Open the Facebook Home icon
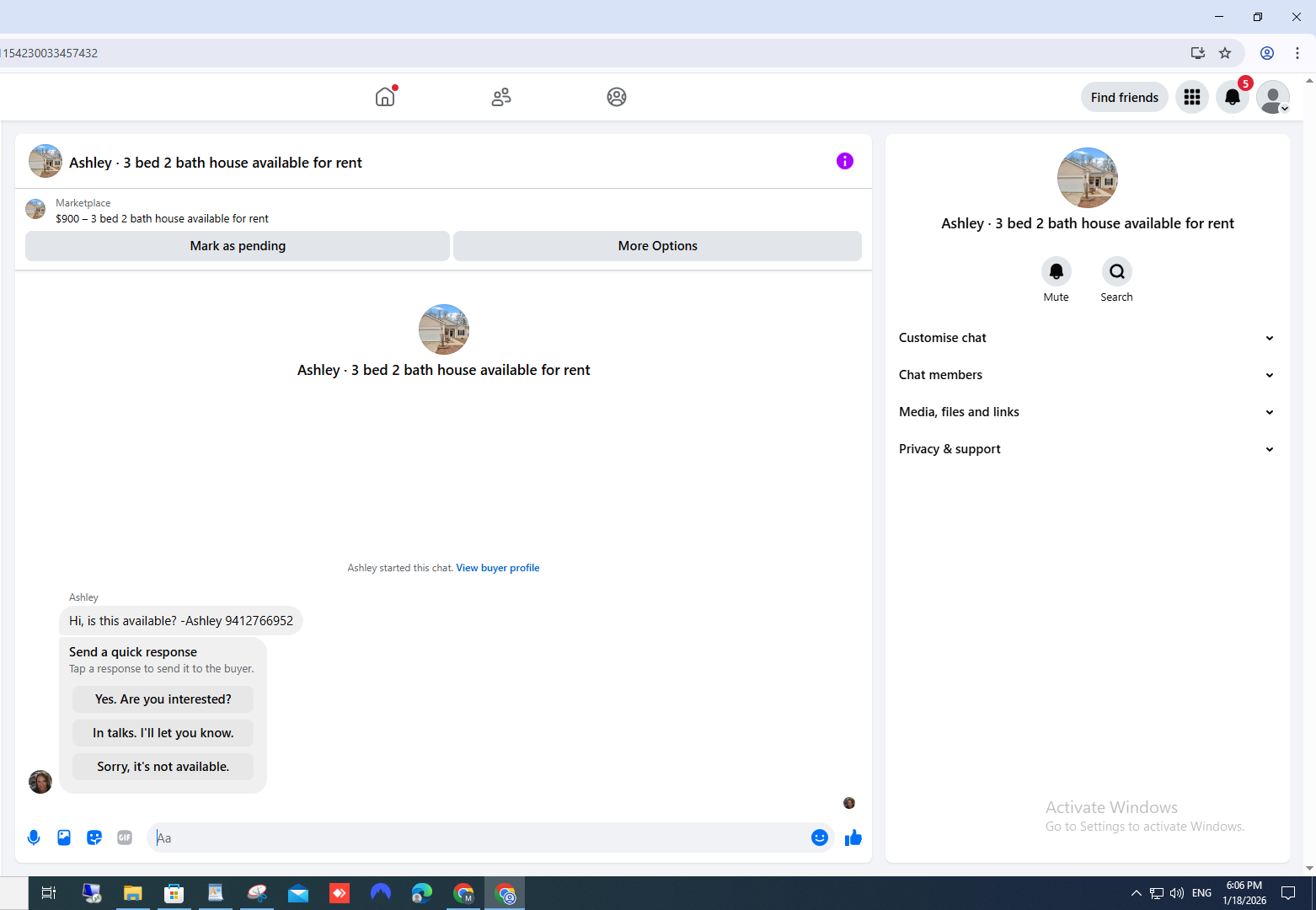1316x910 pixels. pos(385,97)
